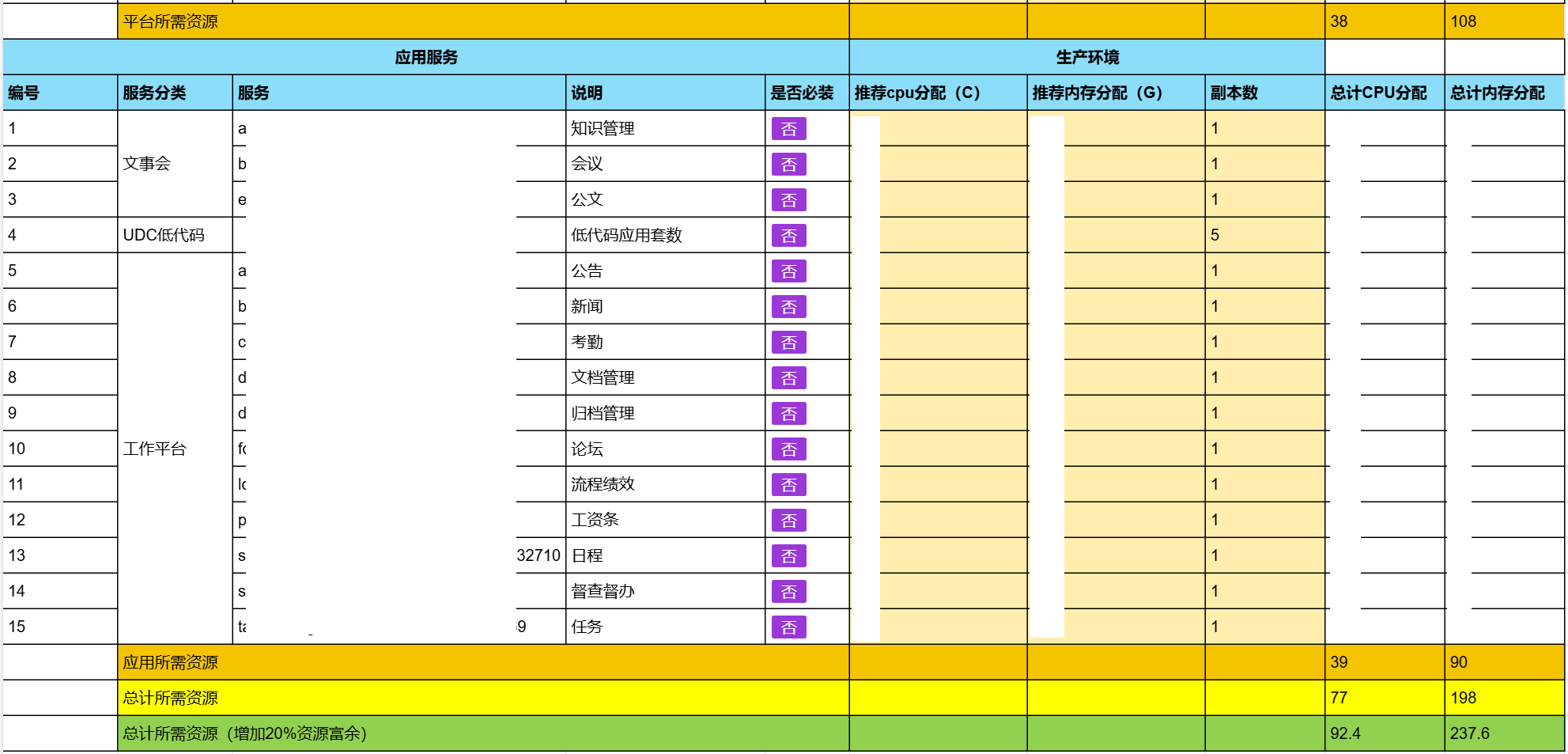Select the overall memory total 198
Viewport: 1568px width, 754px height.
[1505, 698]
